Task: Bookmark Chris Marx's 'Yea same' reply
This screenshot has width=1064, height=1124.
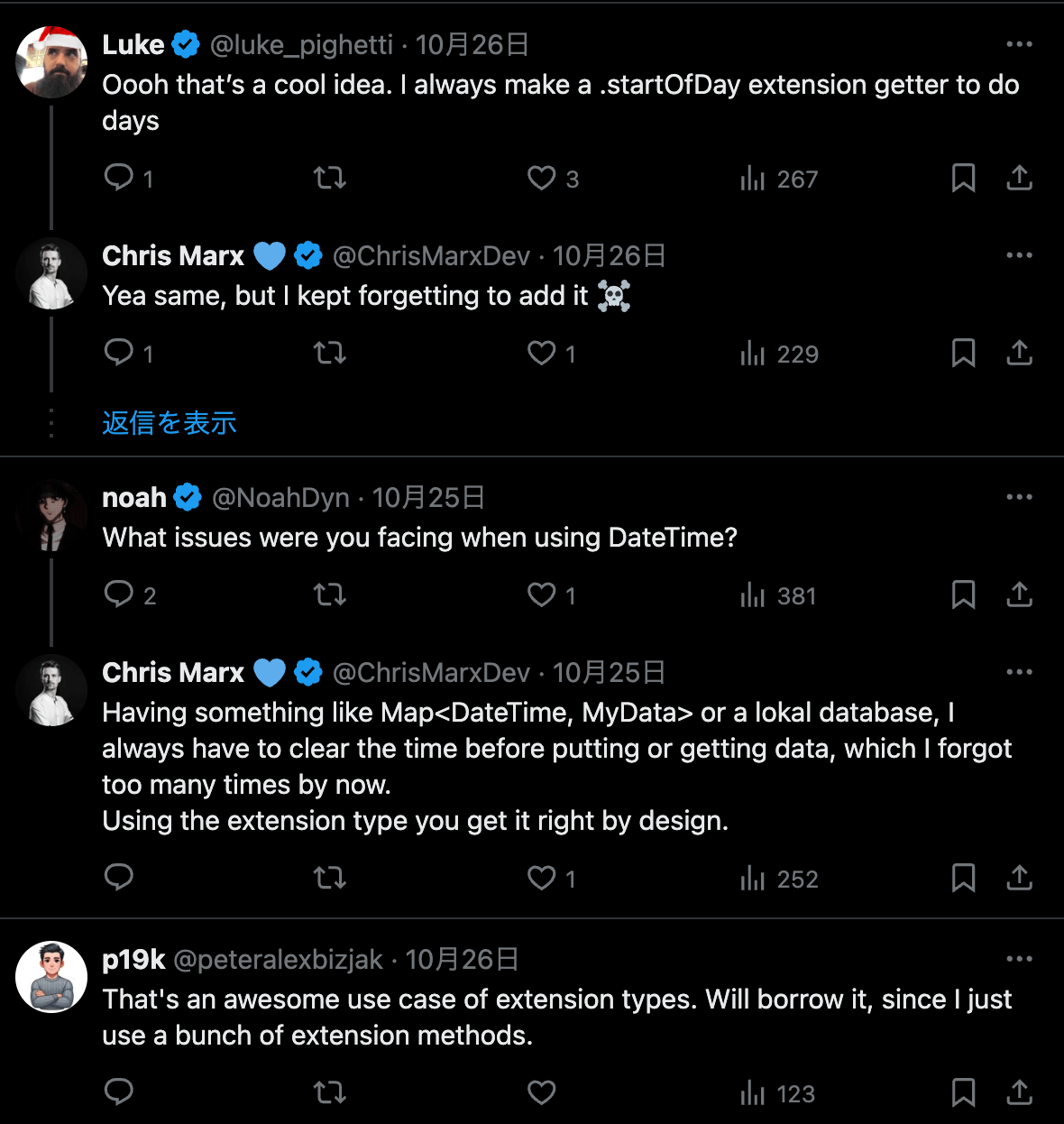Action: tap(963, 353)
